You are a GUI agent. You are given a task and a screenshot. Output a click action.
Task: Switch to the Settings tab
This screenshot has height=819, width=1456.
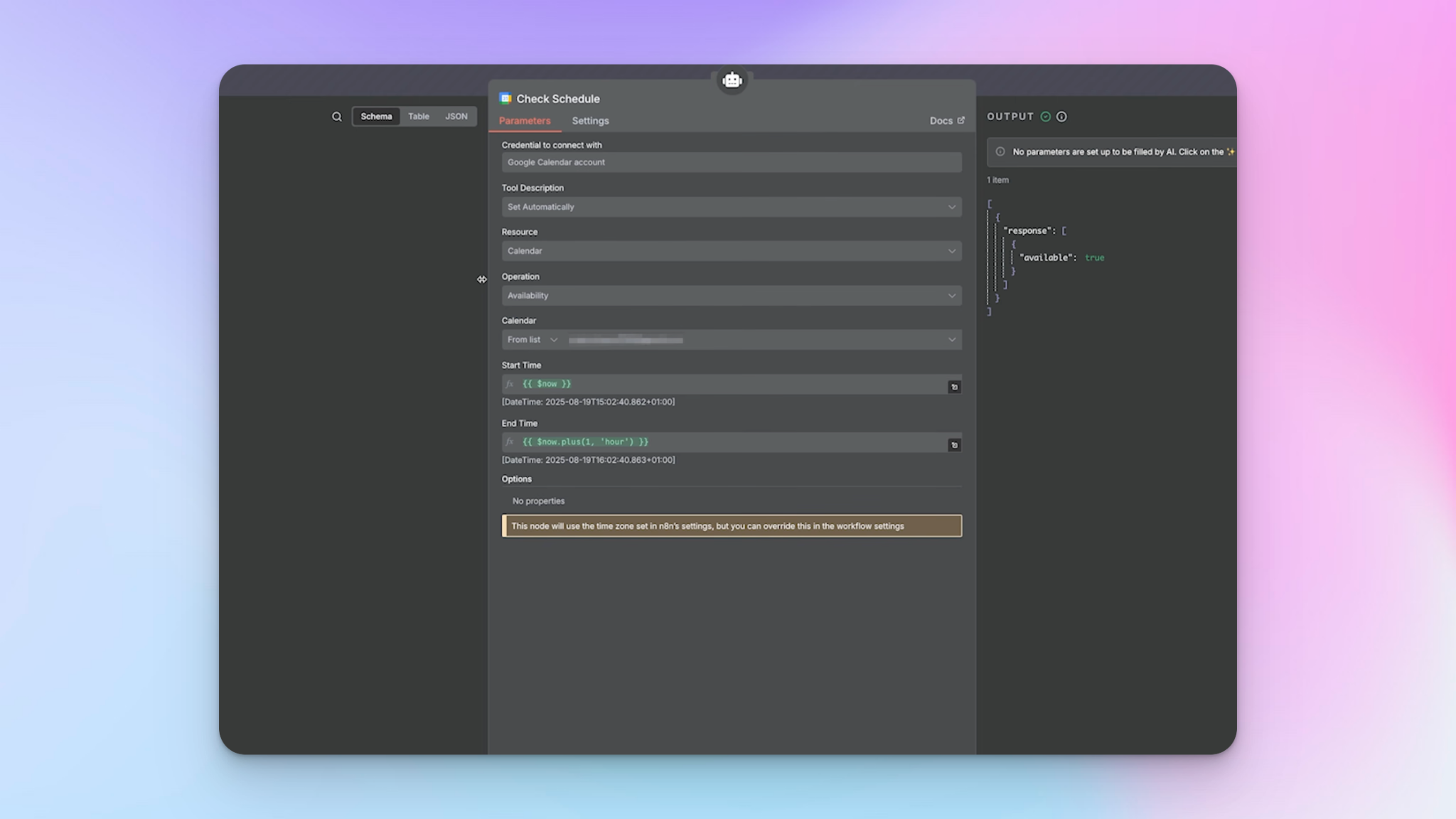[590, 121]
